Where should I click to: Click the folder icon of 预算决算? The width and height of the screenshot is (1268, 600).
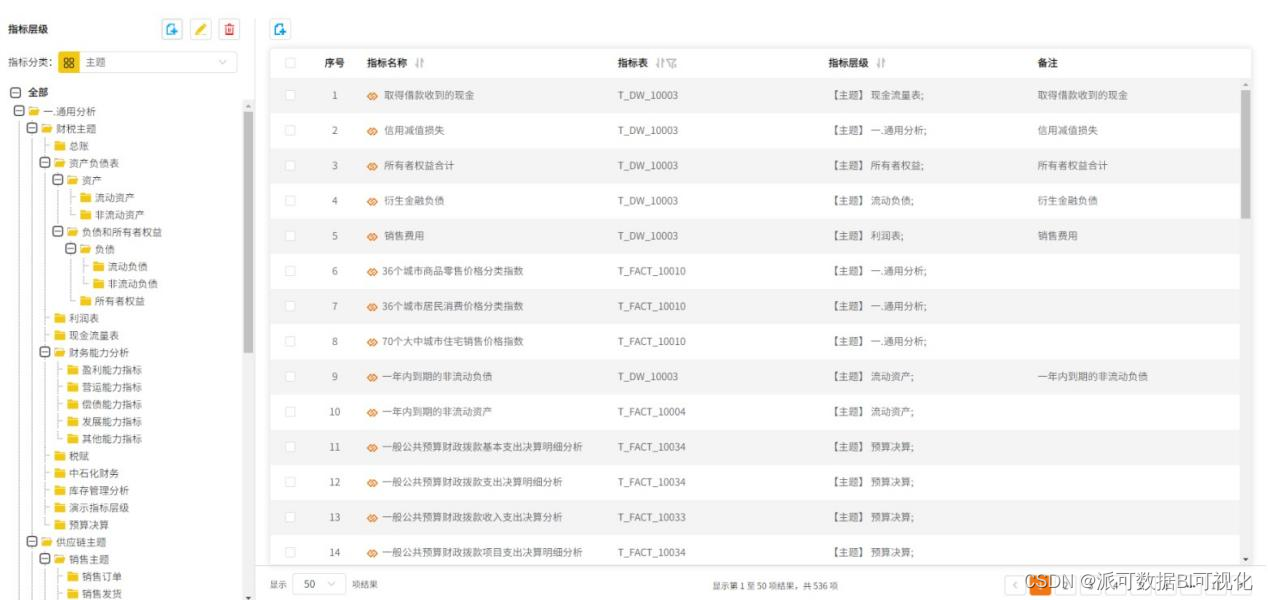(60, 525)
